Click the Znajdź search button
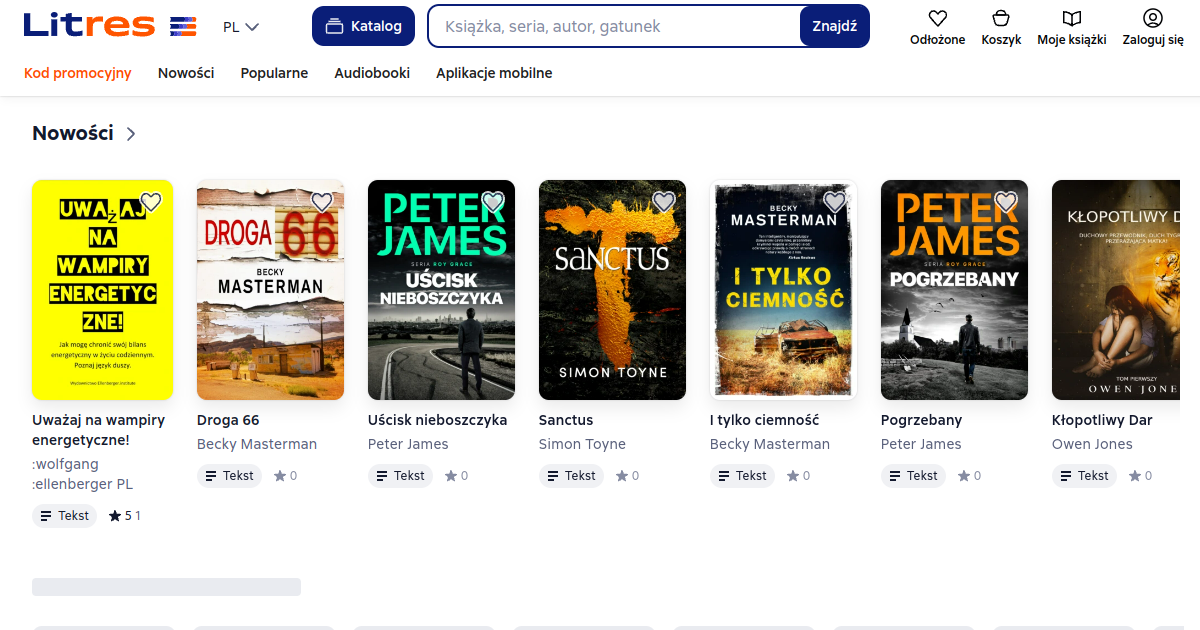The height and width of the screenshot is (630, 1200). tap(835, 26)
